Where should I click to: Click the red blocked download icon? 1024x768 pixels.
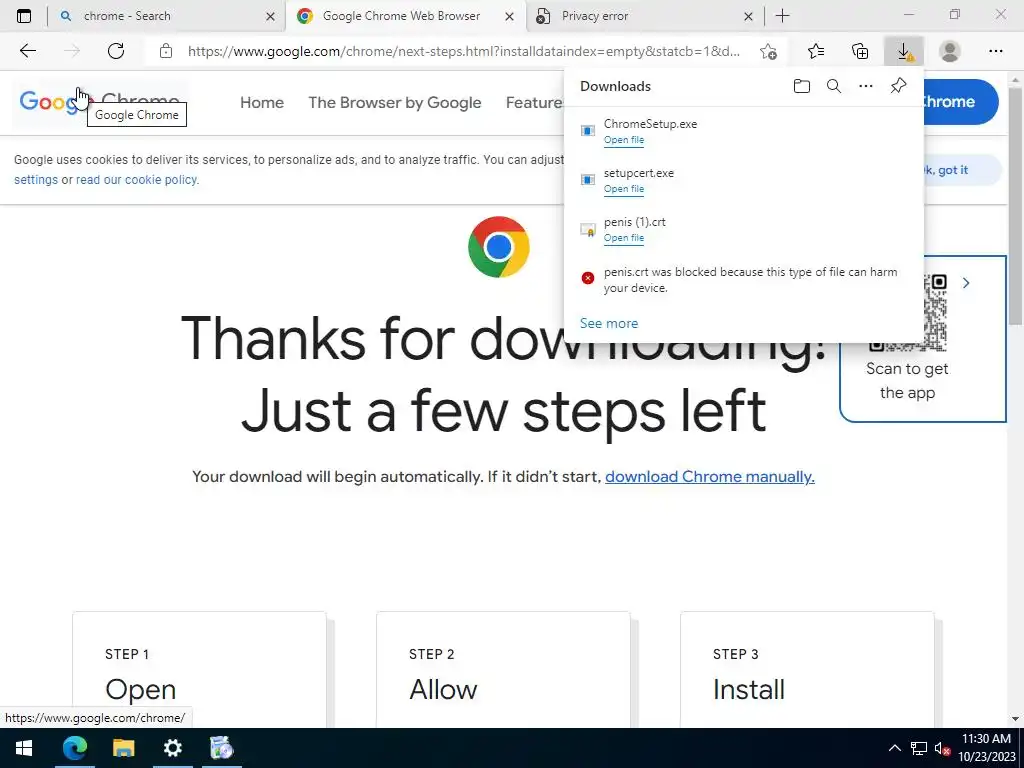click(x=588, y=278)
